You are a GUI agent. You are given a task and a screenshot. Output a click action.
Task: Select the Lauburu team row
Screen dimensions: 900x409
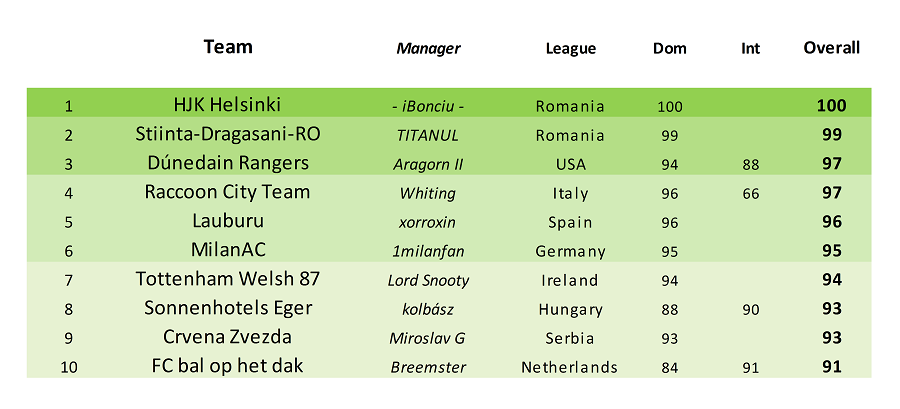(449, 221)
